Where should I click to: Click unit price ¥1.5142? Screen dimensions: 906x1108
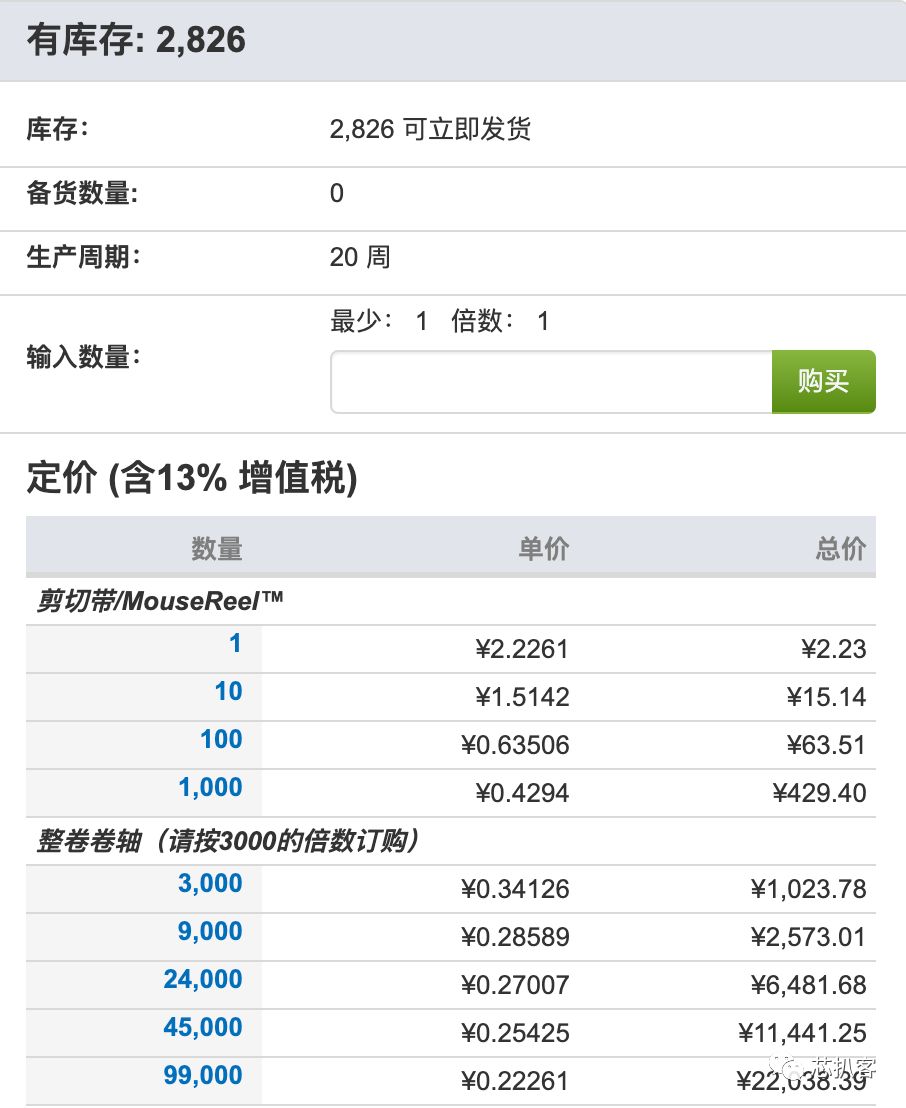click(x=522, y=697)
